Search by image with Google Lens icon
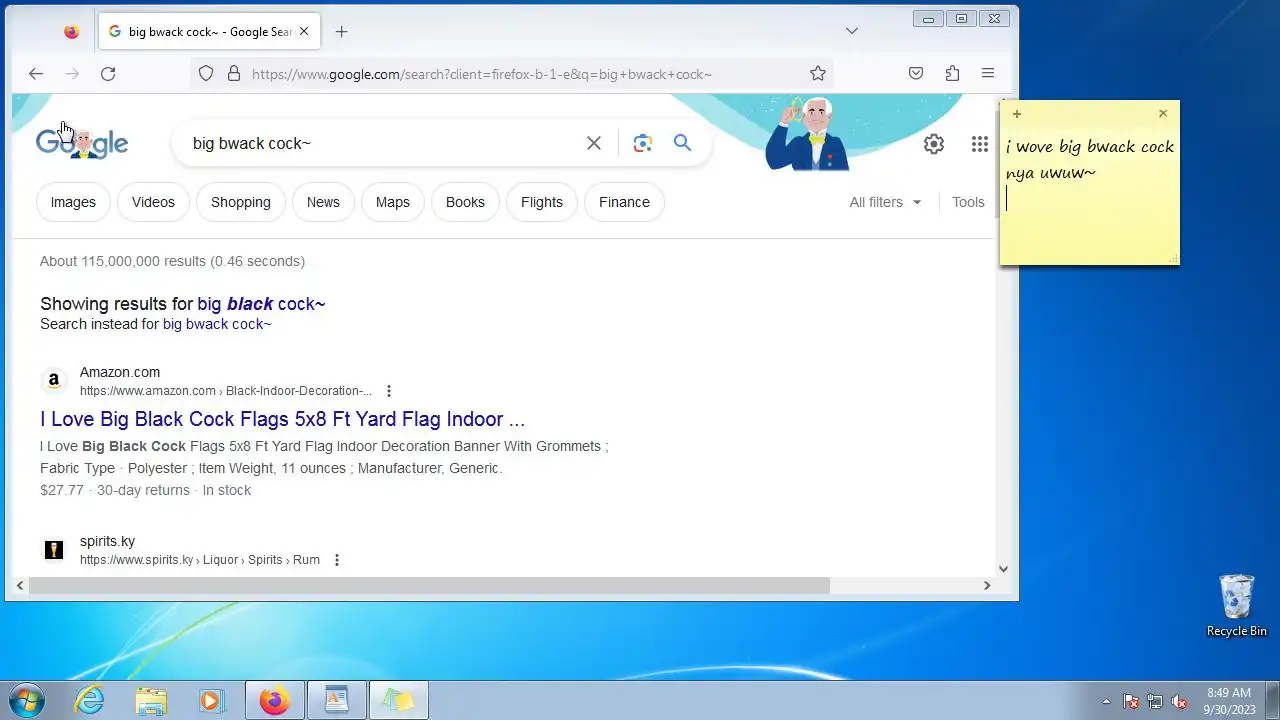This screenshot has height=720, width=1280. (x=643, y=143)
